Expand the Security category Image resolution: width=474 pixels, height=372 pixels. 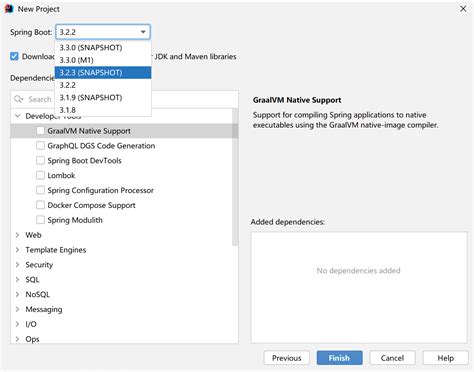[x=17, y=265]
